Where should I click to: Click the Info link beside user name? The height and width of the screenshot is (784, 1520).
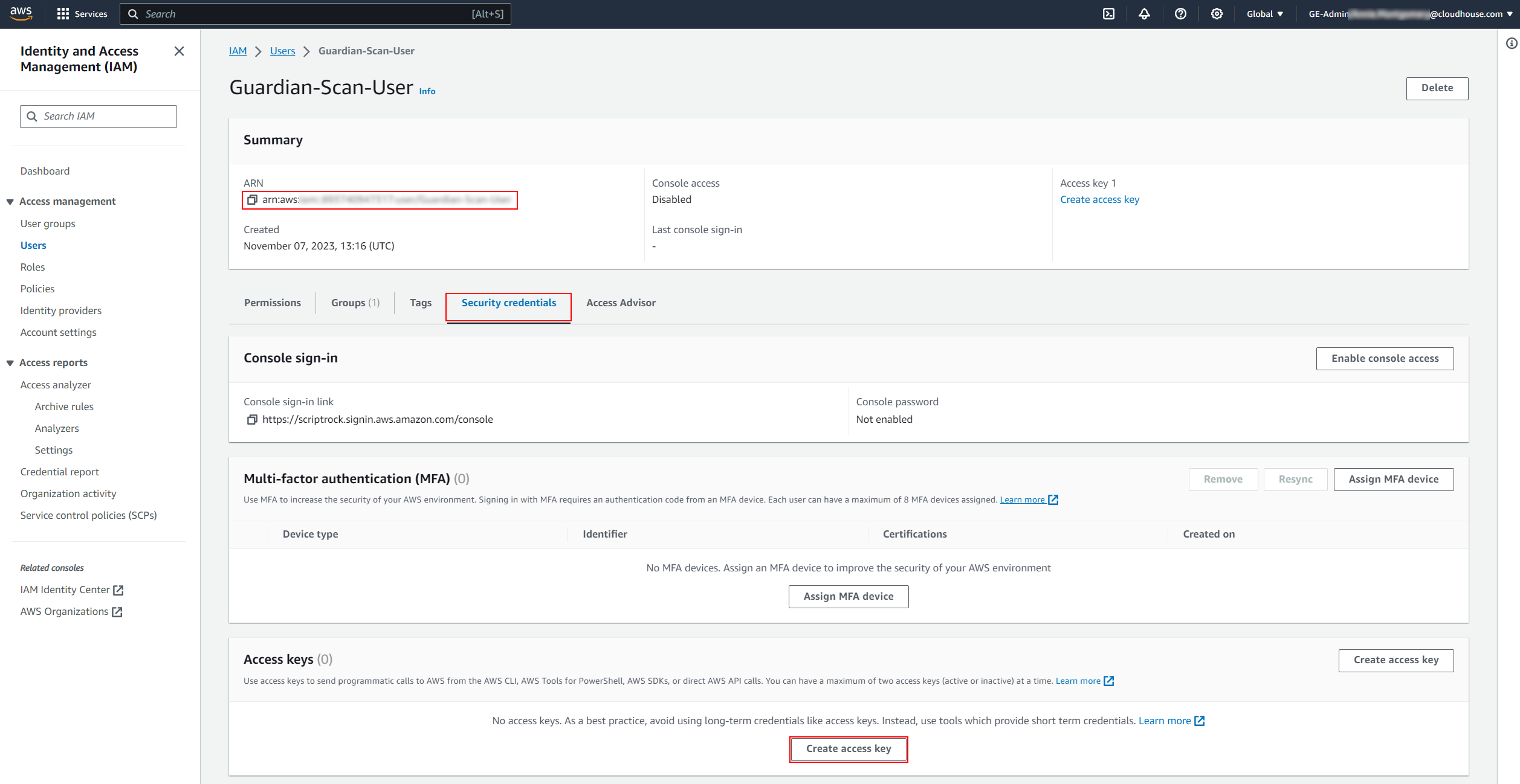427,91
